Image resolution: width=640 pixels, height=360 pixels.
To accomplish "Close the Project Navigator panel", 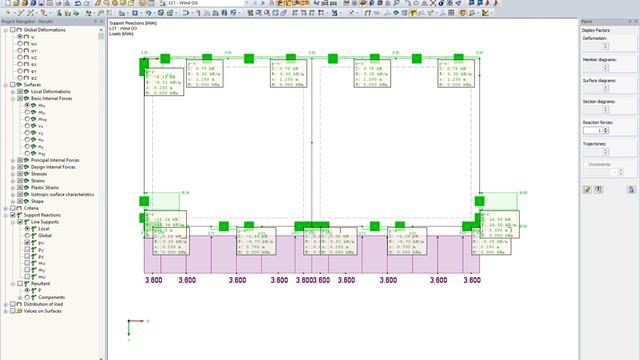I will 102,21.
